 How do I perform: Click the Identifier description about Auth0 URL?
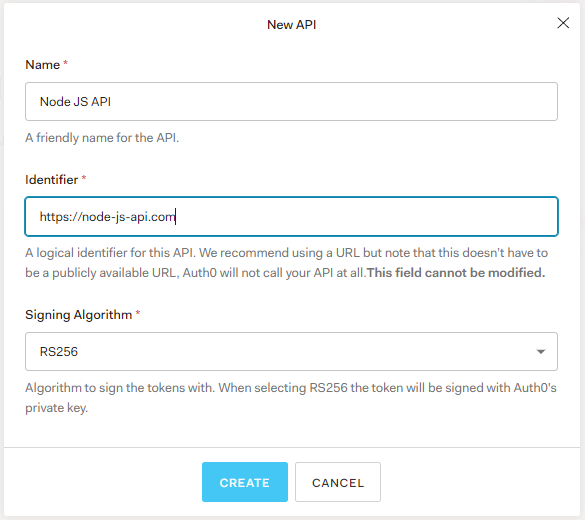click(286, 263)
